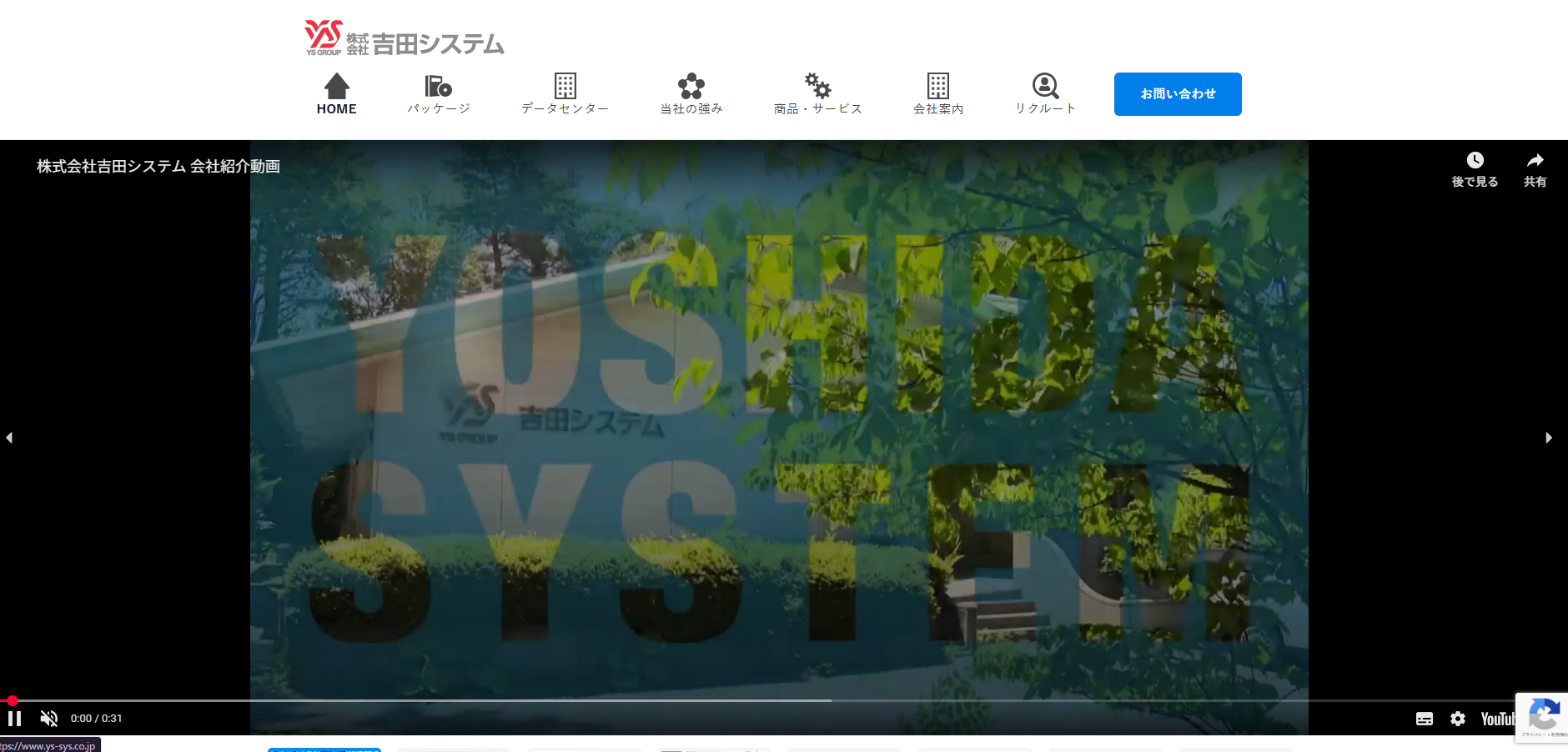
Task: Click the 商品・サービス gears icon
Action: [x=818, y=85]
